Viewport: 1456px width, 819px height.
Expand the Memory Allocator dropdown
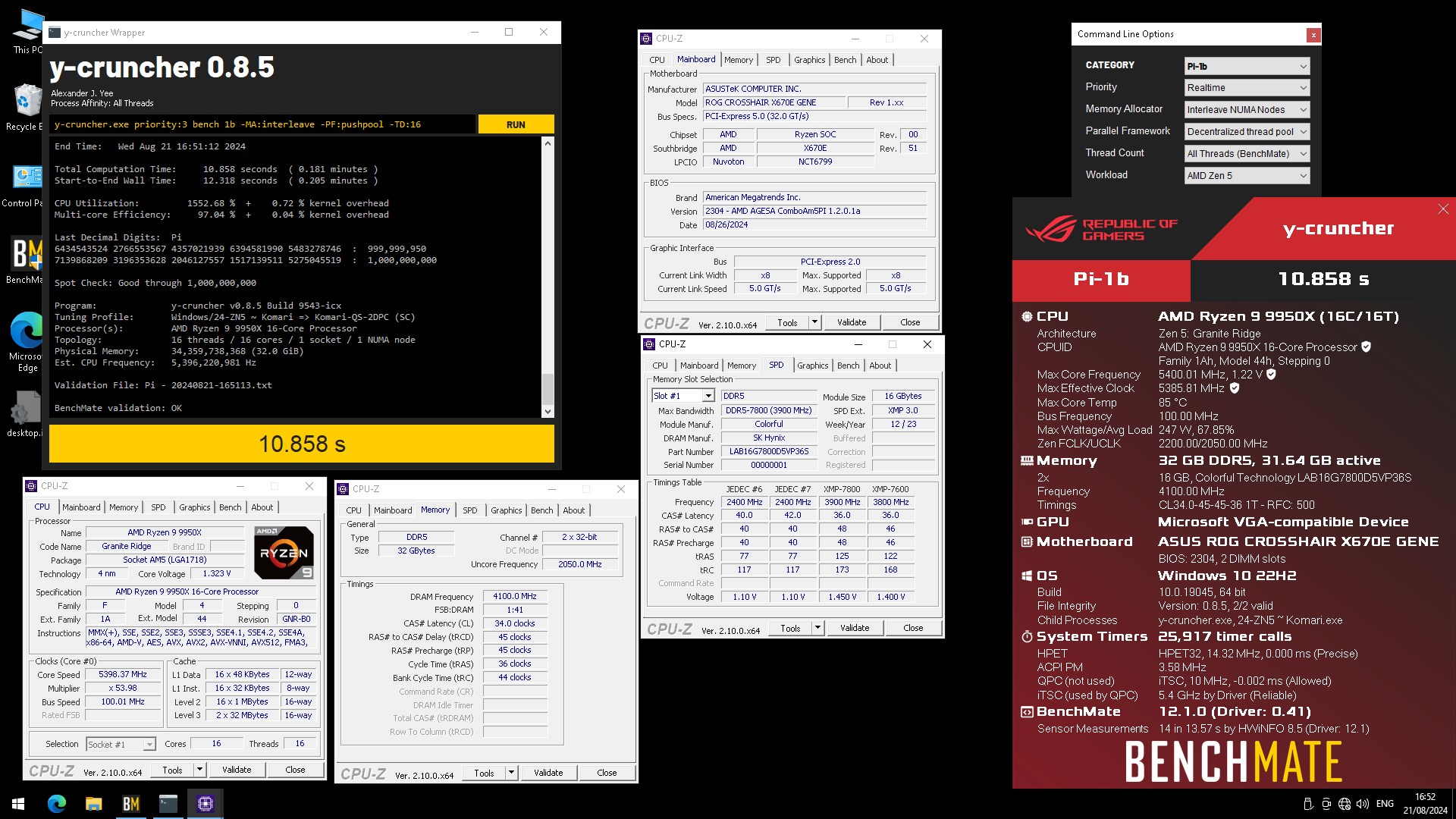1247,110
